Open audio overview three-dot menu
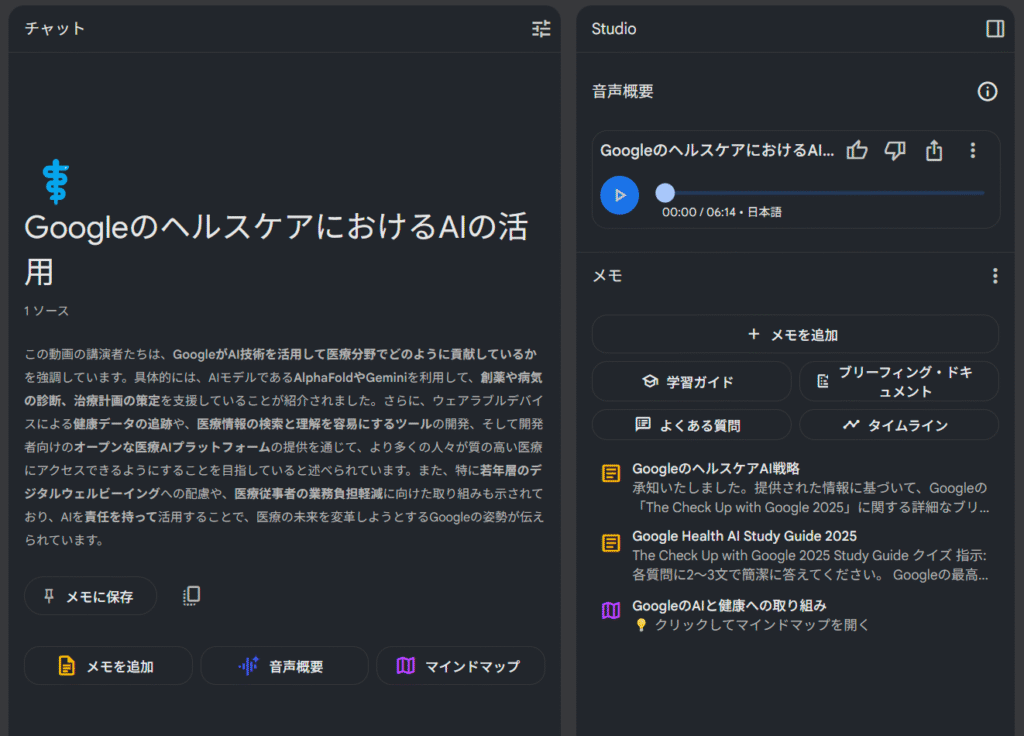 tap(972, 150)
